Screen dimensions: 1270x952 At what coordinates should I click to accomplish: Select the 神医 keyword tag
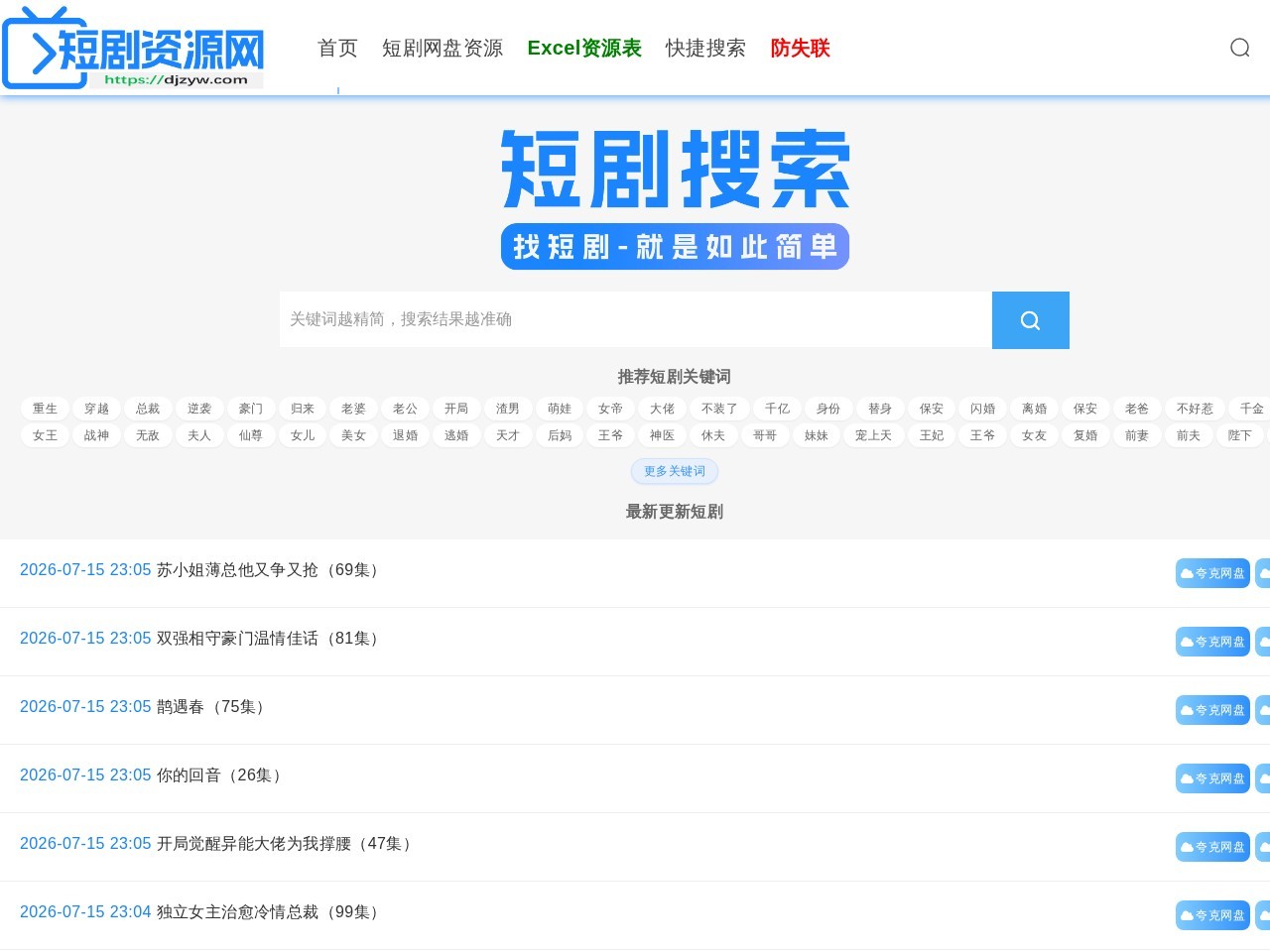[662, 435]
